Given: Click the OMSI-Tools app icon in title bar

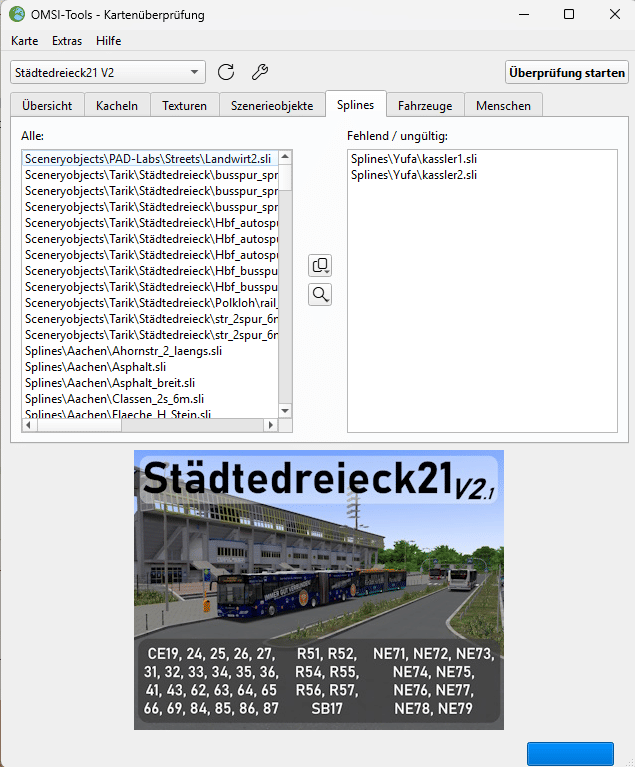Looking at the screenshot, I should point(17,14).
